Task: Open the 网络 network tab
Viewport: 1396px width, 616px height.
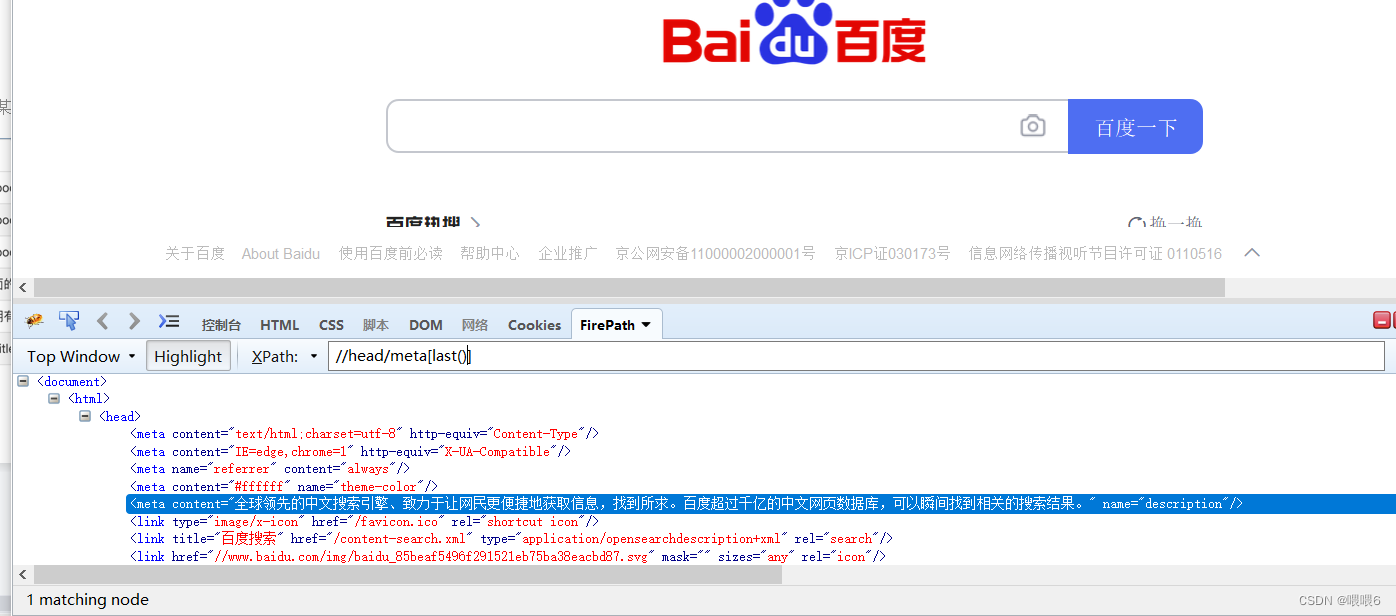Action: tap(475, 325)
